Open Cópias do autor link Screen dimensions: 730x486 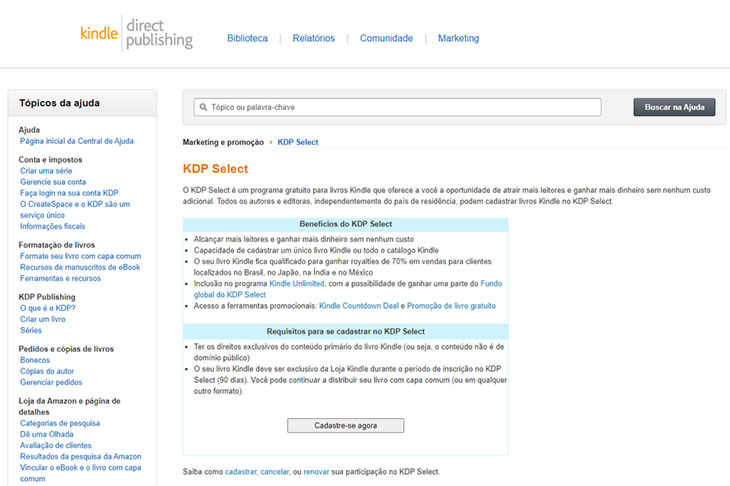point(47,371)
